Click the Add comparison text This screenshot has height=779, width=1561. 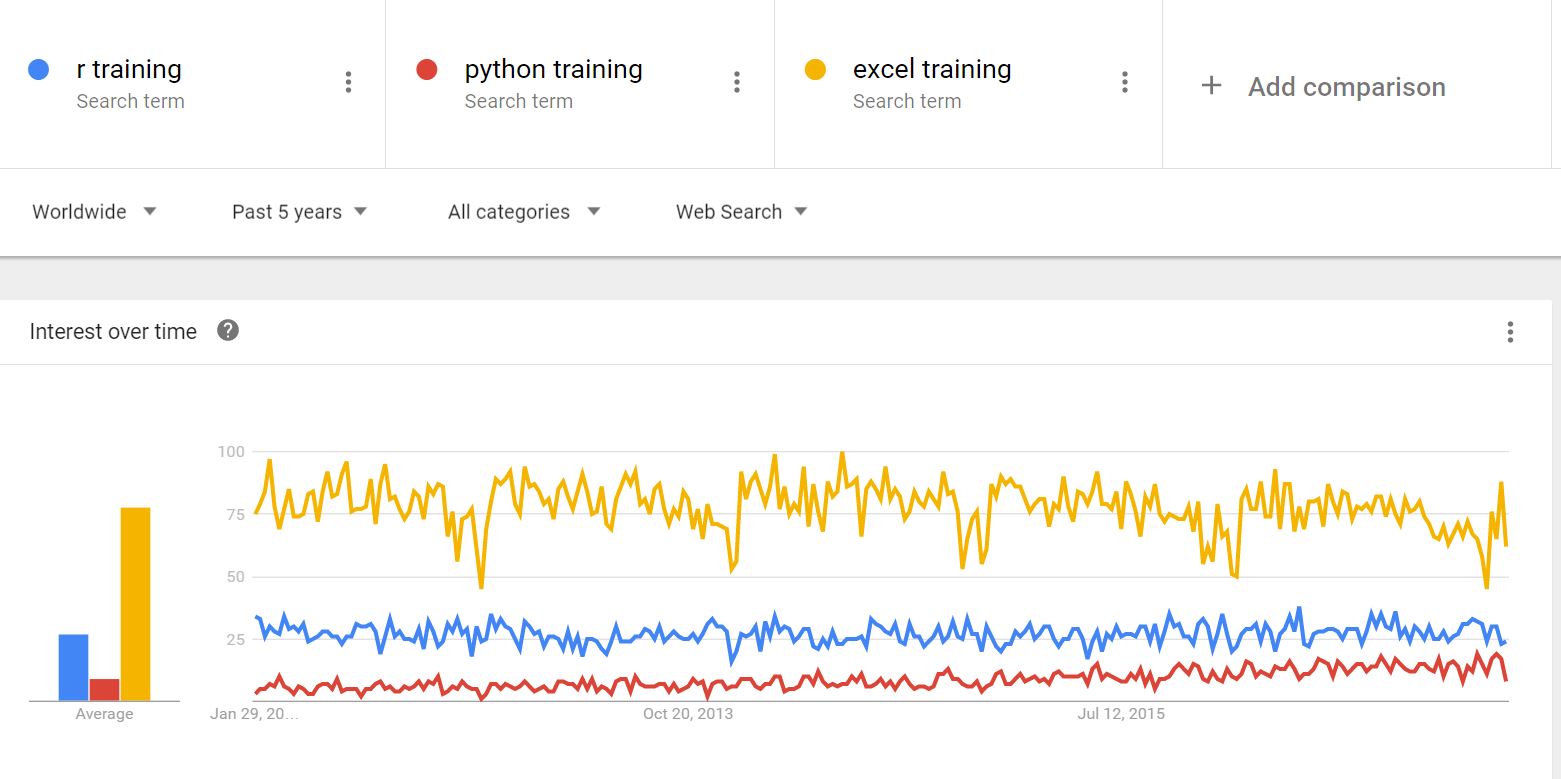1346,87
